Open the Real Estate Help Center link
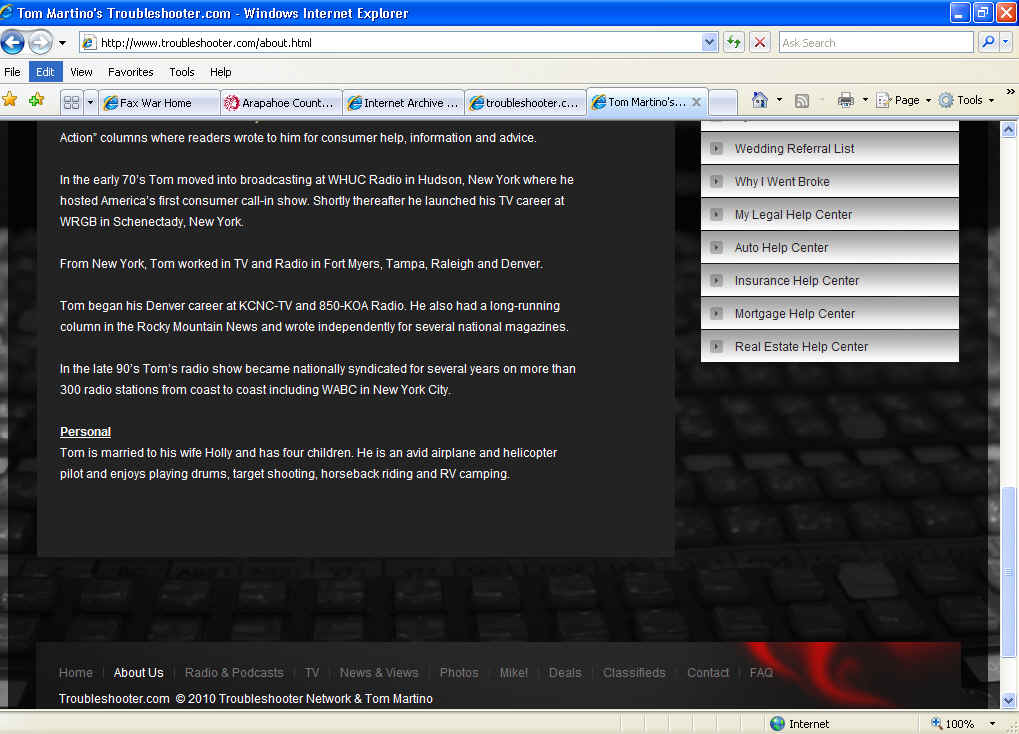The height and width of the screenshot is (734, 1019). click(801, 347)
